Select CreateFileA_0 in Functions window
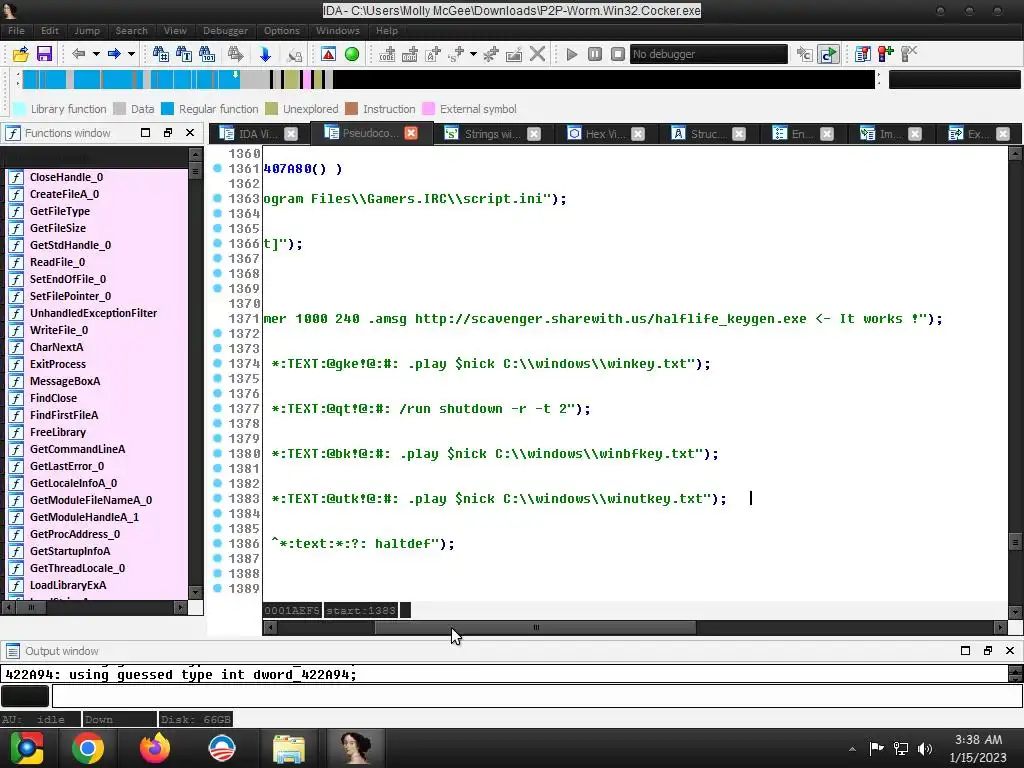 click(x=98, y=194)
